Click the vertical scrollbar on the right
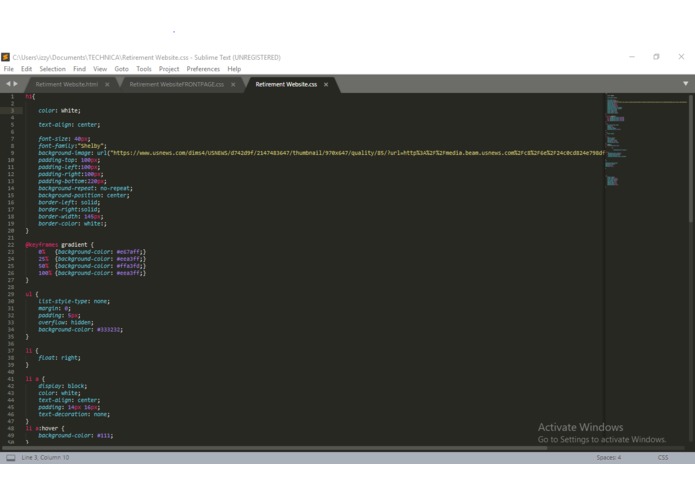This screenshot has height=494, width=695. point(691,157)
